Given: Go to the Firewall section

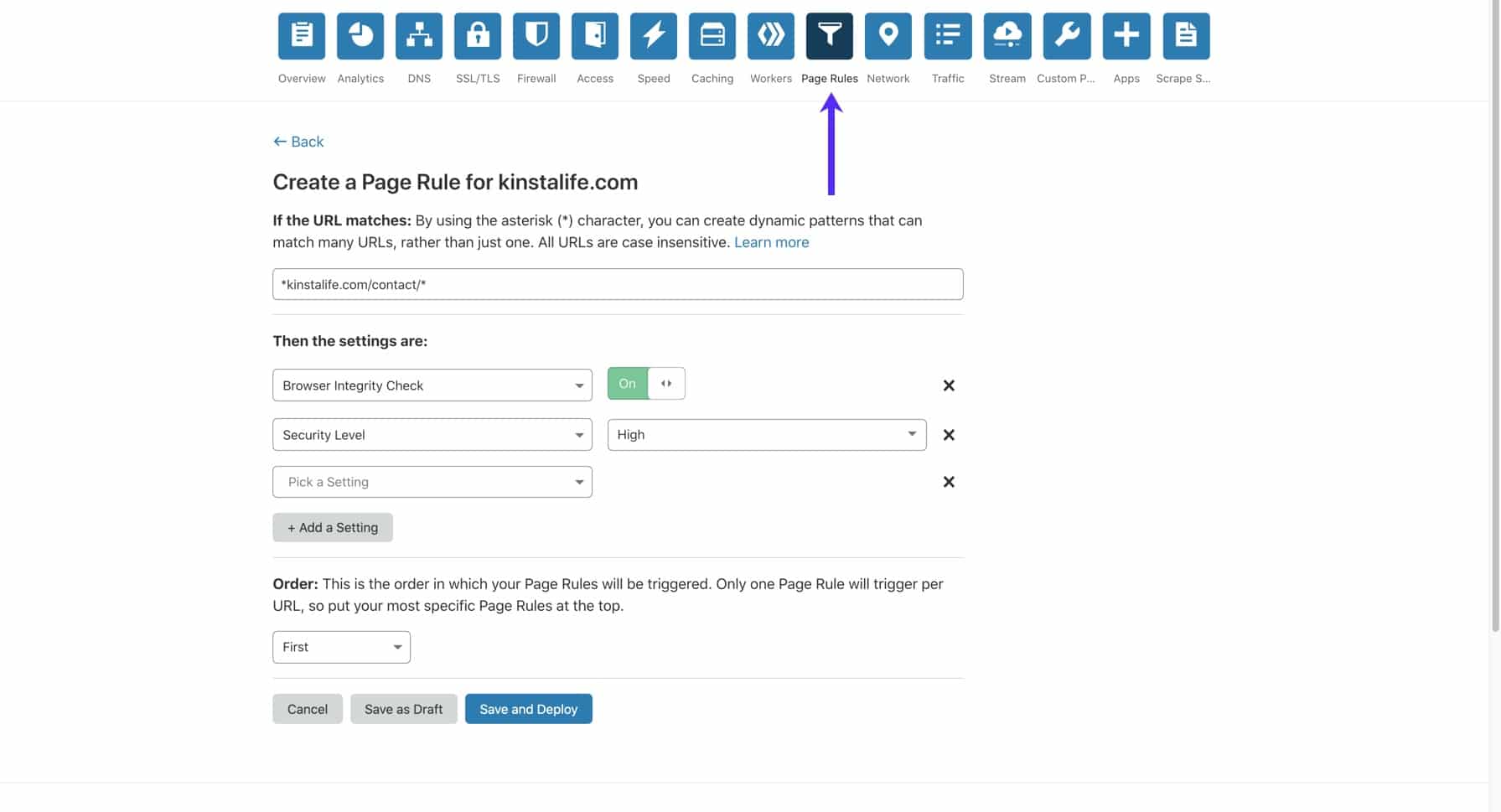Looking at the screenshot, I should (x=536, y=36).
